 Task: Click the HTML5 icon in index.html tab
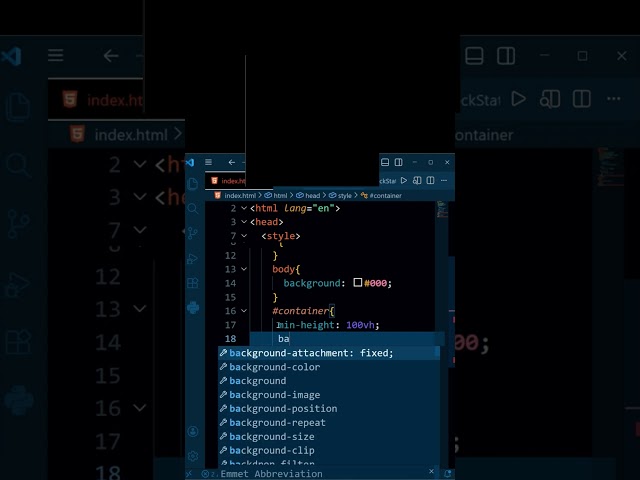point(214,180)
